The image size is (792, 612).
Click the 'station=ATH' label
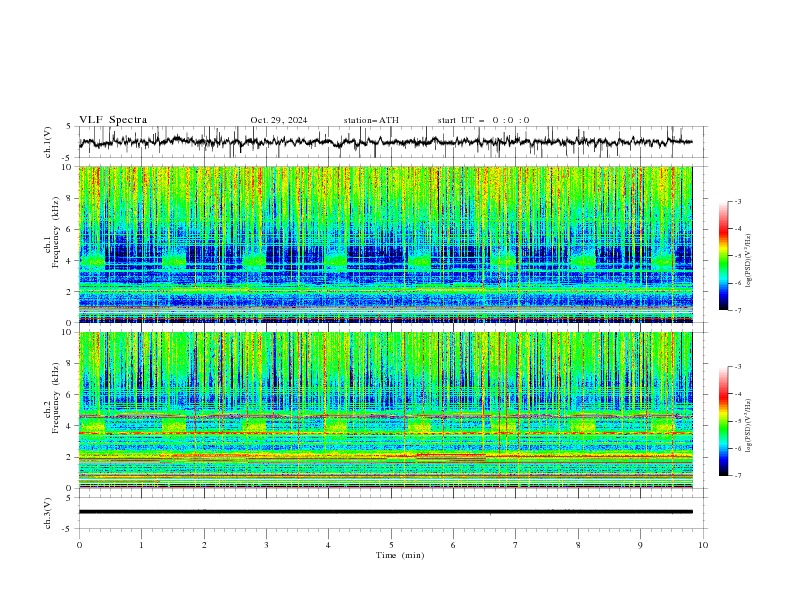coord(371,120)
